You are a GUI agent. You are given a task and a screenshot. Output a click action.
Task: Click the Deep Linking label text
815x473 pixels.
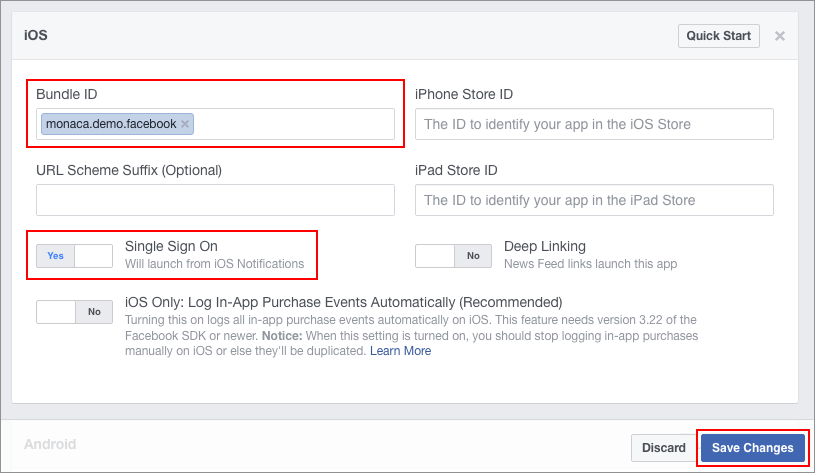point(545,246)
